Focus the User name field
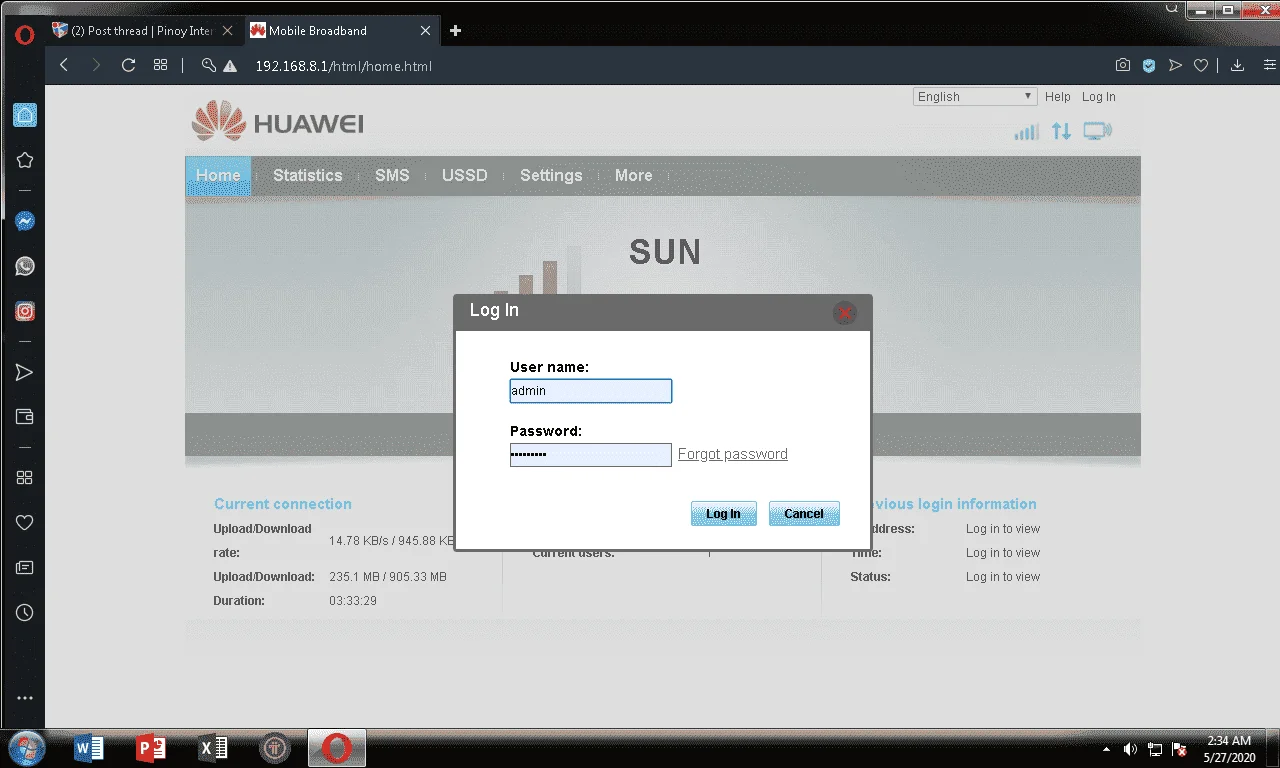Image resolution: width=1280 pixels, height=768 pixels. [x=591, y=391]
